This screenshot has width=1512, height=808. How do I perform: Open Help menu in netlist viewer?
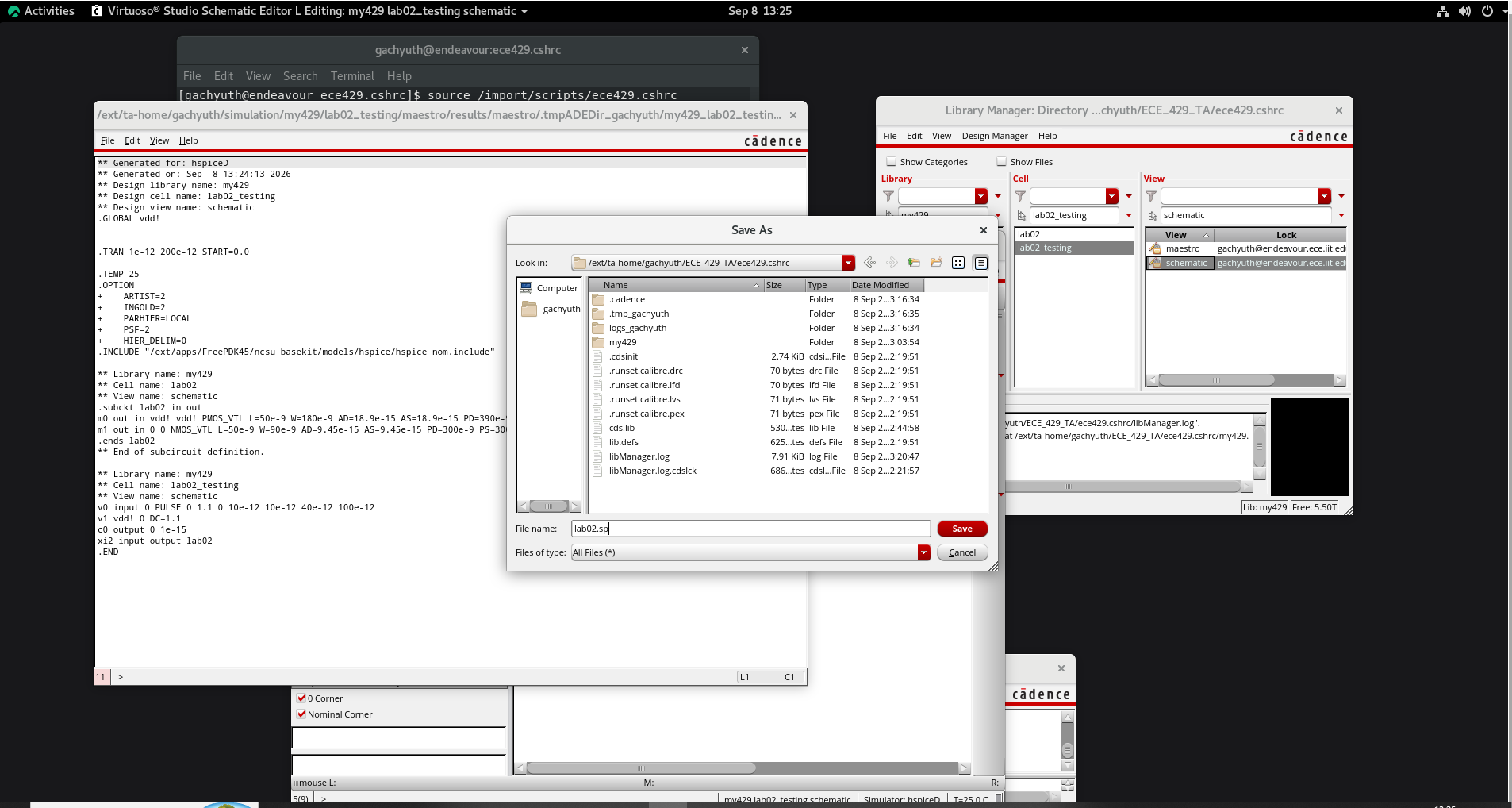point(189,140)
